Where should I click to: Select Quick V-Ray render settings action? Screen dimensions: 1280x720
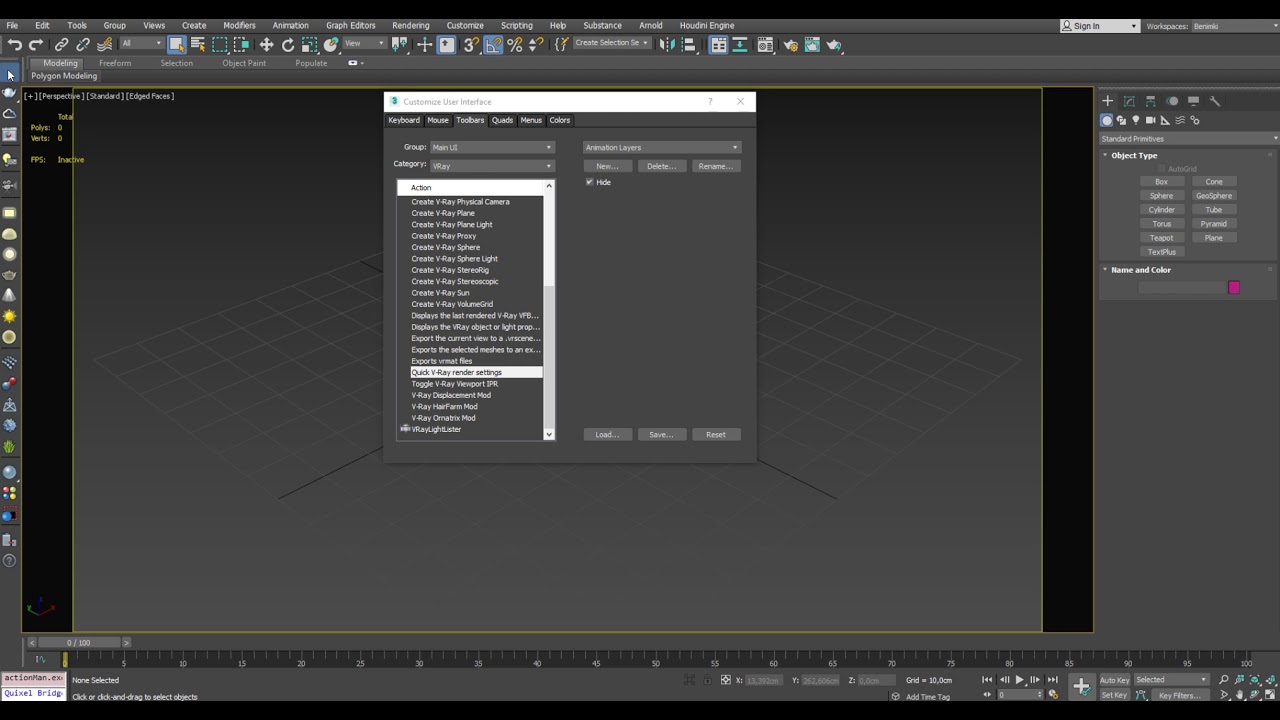coord(475,372)
